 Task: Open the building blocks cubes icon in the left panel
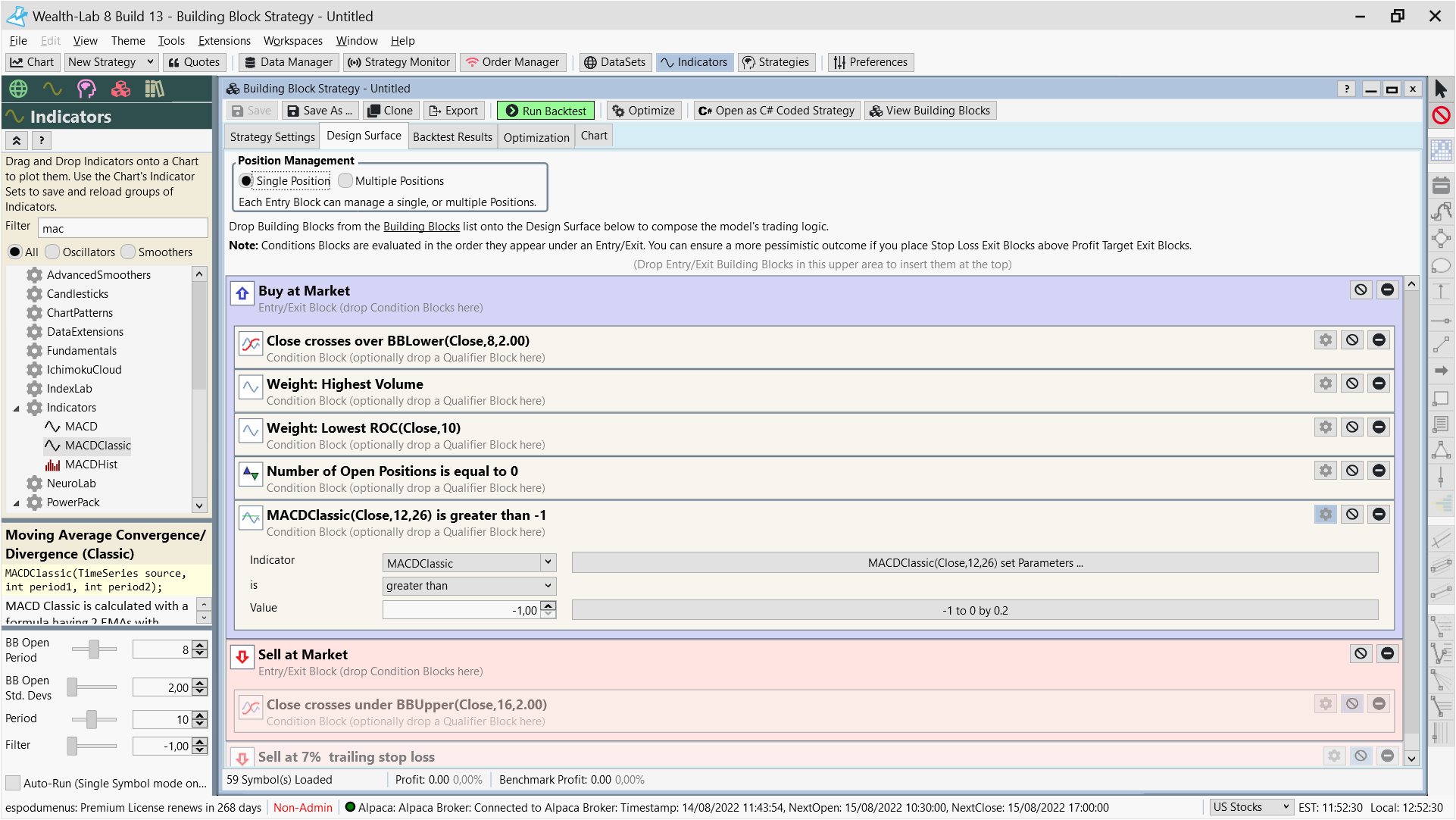point(120,89)
